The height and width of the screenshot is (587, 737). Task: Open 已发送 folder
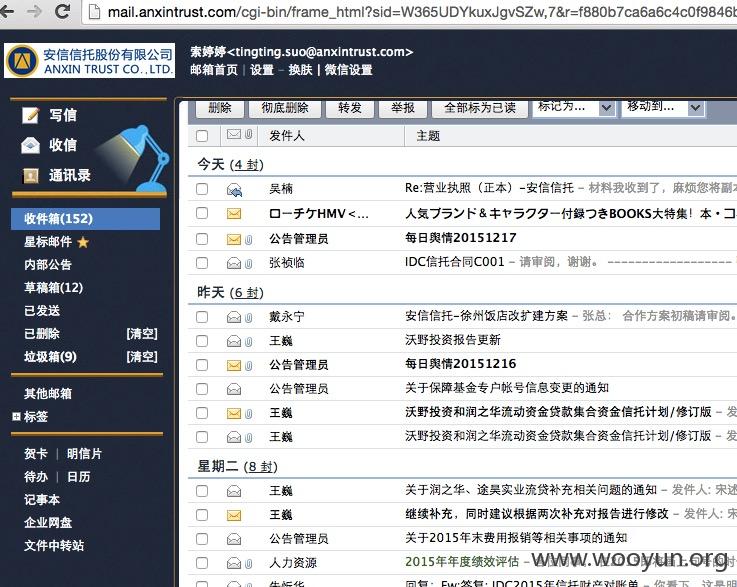click(x=42, y=311)
